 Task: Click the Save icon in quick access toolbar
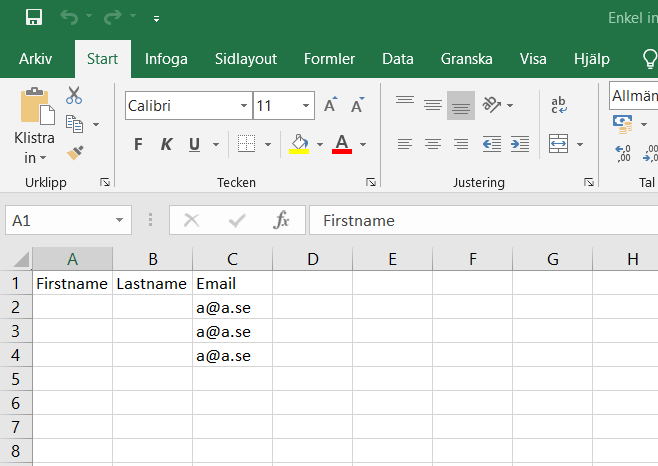click(34, 18)
